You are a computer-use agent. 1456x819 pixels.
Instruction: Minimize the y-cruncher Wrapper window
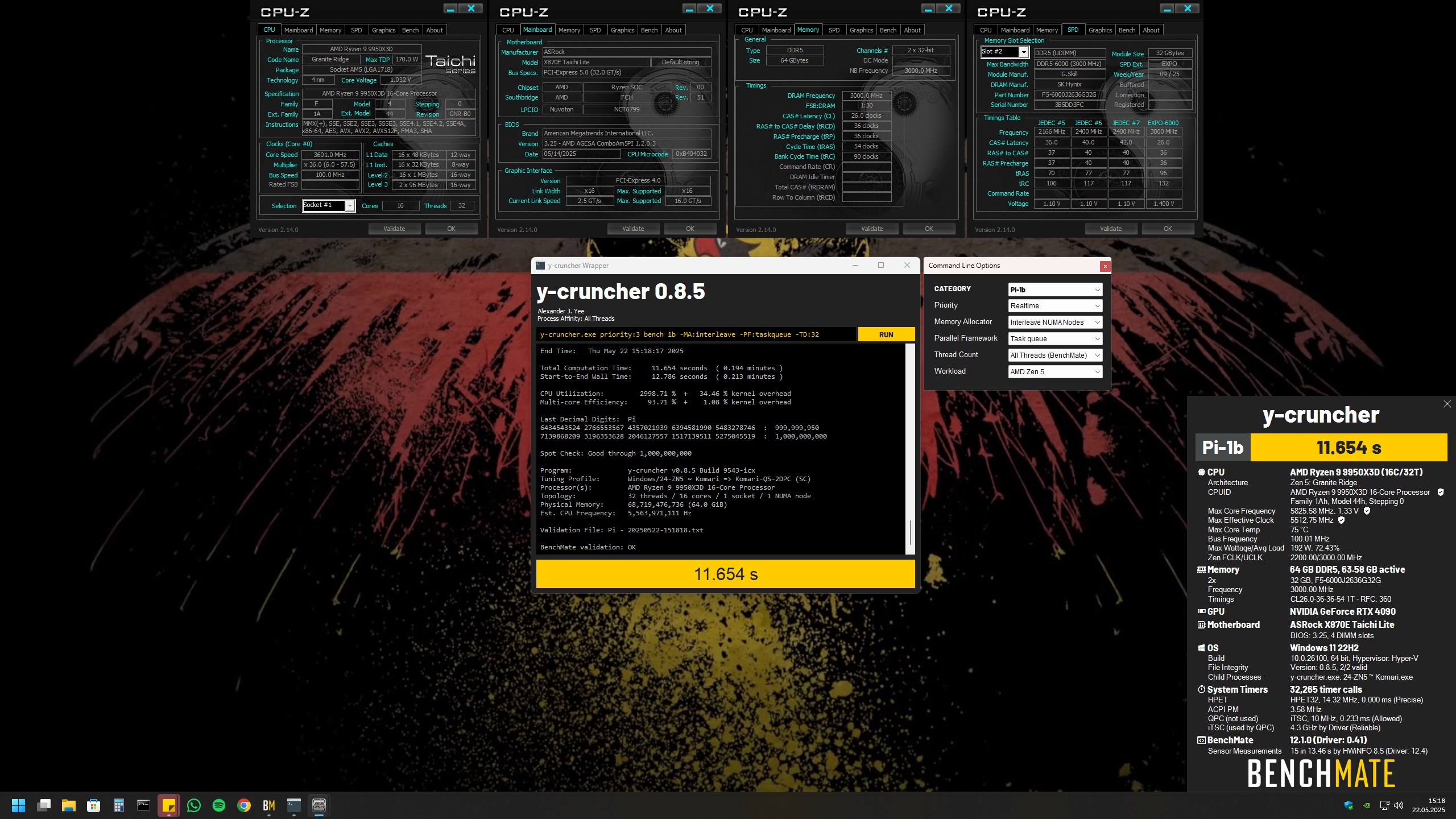pyautogui.click(x=855, y=265)
